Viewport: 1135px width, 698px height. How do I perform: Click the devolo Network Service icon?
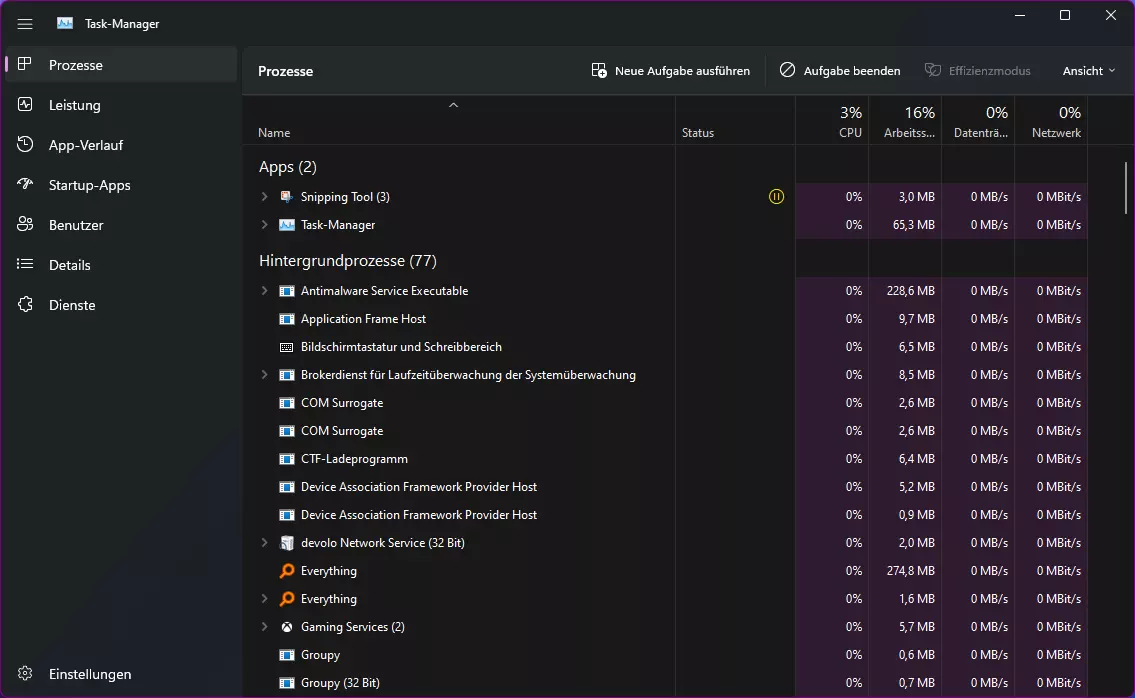point(287,542)
